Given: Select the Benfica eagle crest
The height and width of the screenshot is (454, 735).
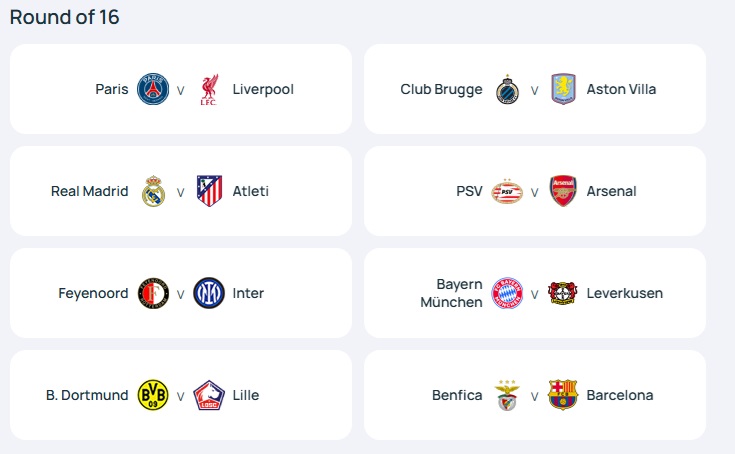Looking at the screenshot, I should [507, 395].
